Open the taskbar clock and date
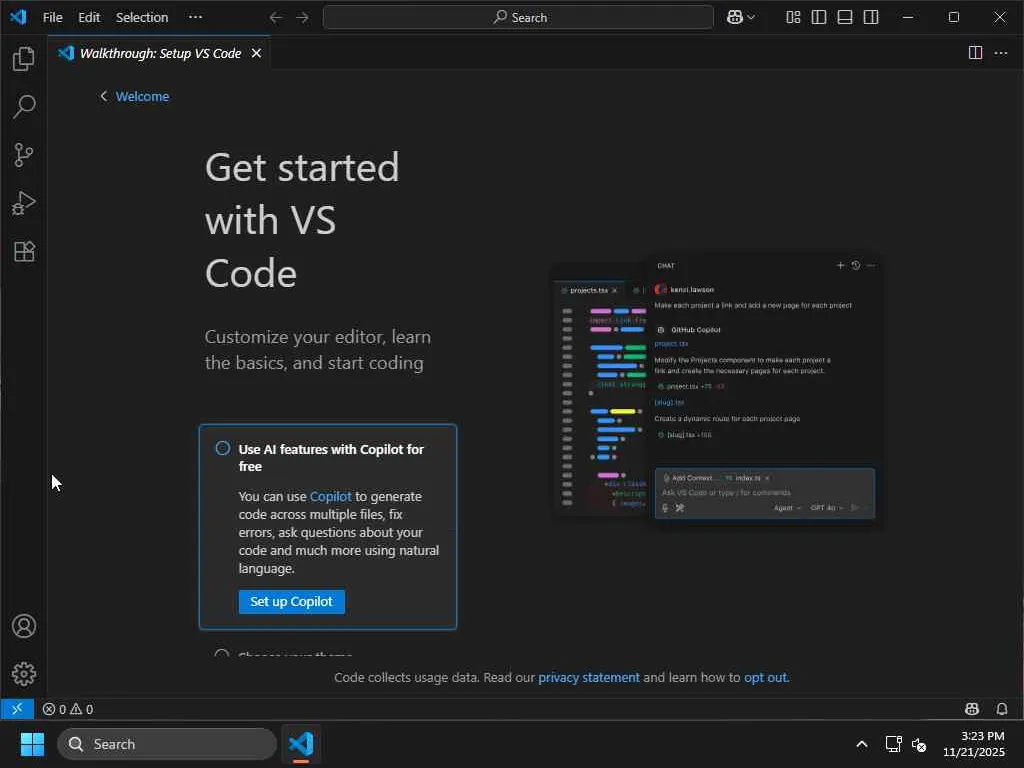This screenshot has height=768, width=1024. click(974, 744)
